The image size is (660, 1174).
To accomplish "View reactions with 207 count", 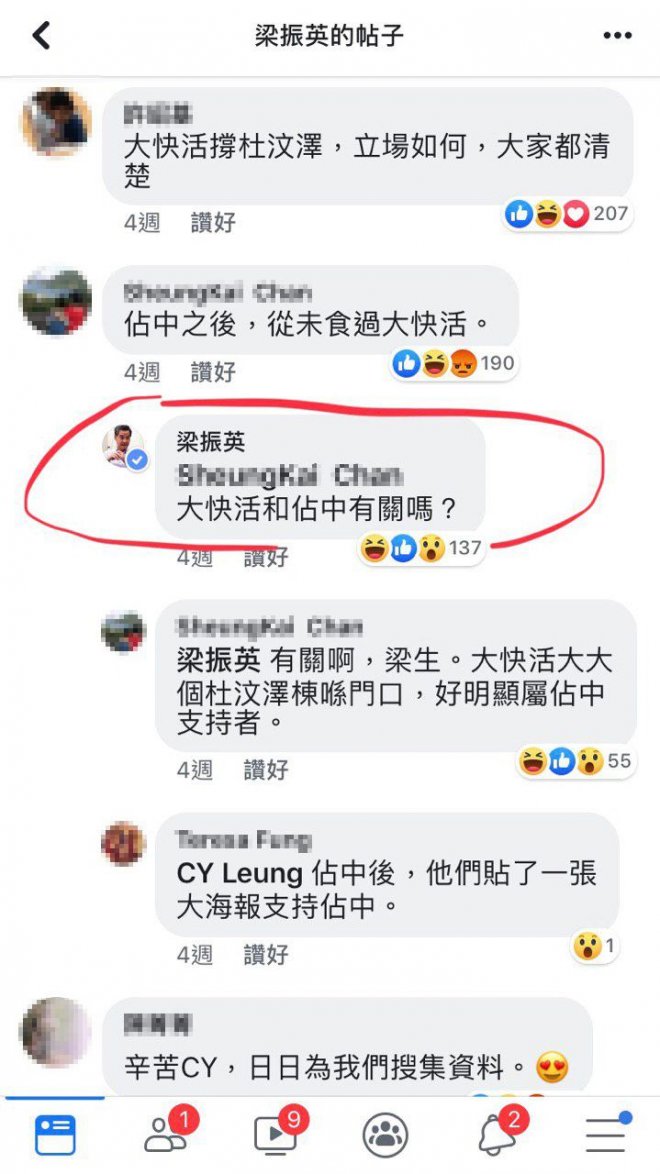I will (567, 214).
